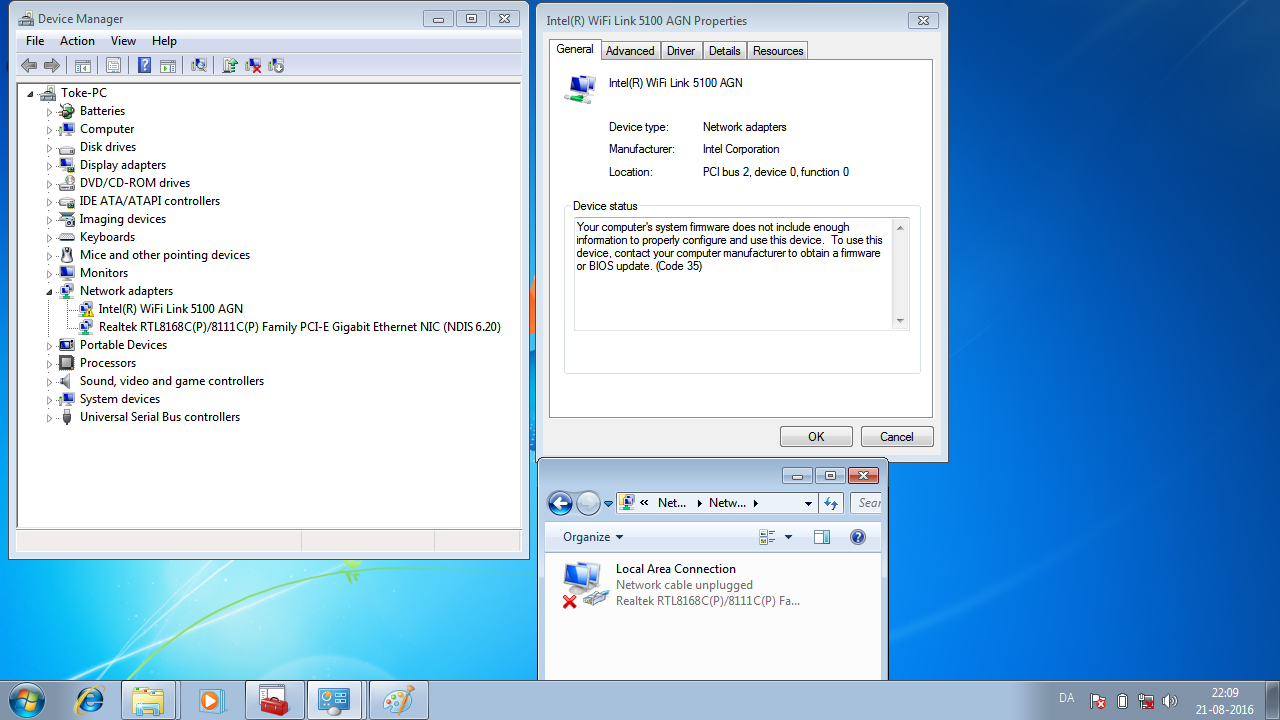Screen dimensions: 1280x720
Task: Select the Realtek RTL8168C(P)/8111C(P) Ethernet NIC entry
Action: [x=300, y=327]
